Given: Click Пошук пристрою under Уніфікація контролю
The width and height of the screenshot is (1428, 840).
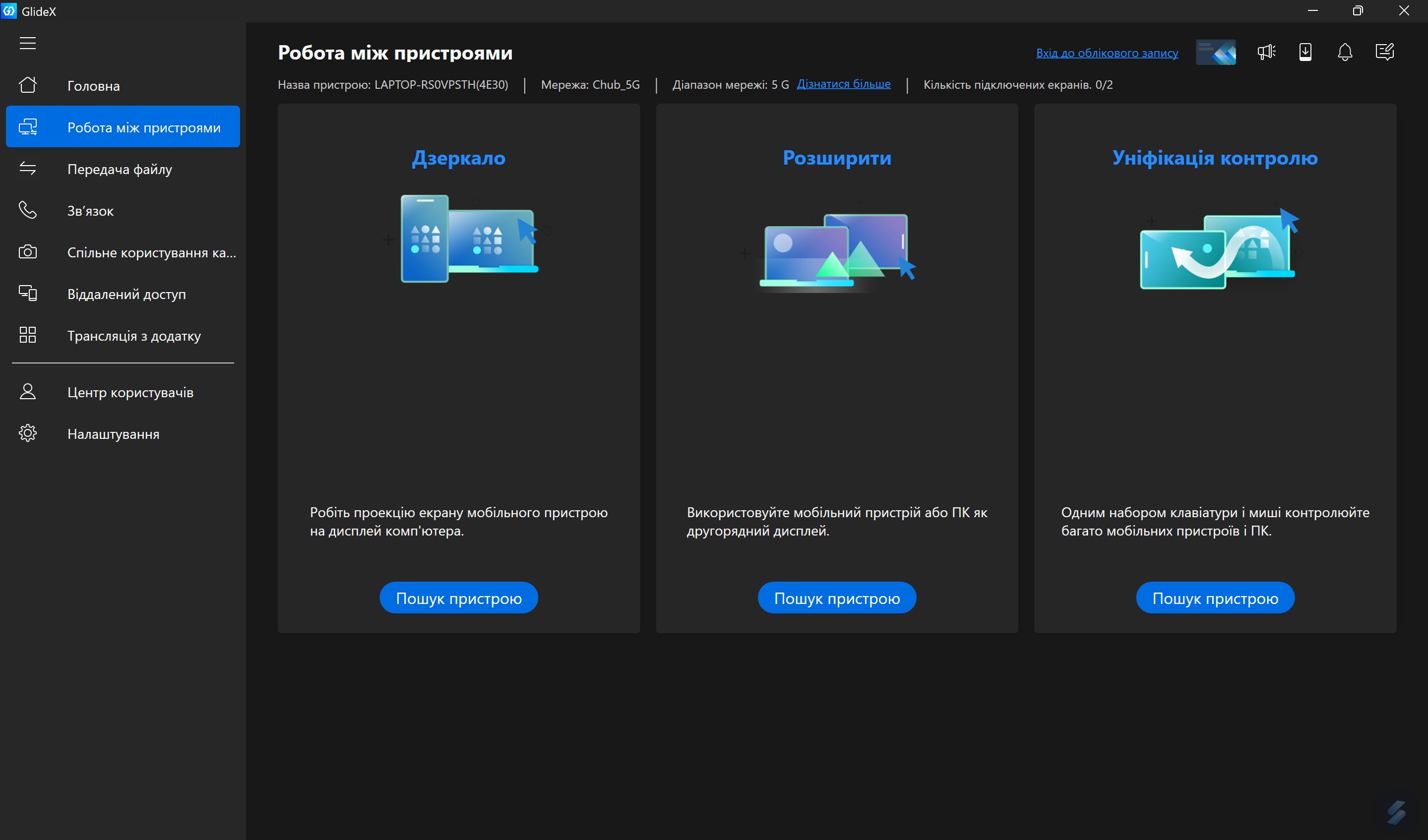Looking at the screenshot, I should pos(1216,598).
